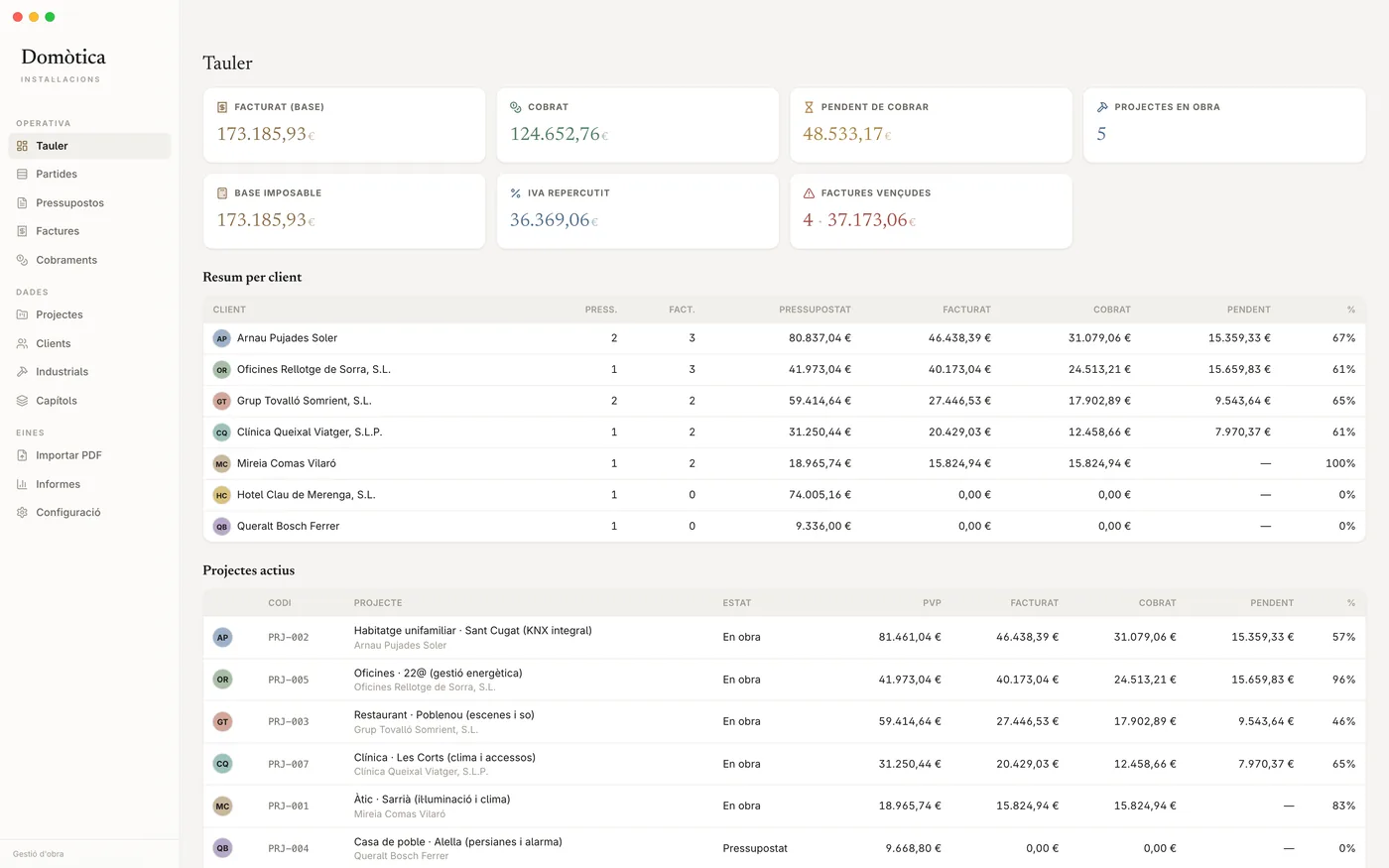Click the Pressupostat status of PRJ-004
The width and height of the screenshot is (1389, 868).
pyautogui.click(x=755, y=848)
